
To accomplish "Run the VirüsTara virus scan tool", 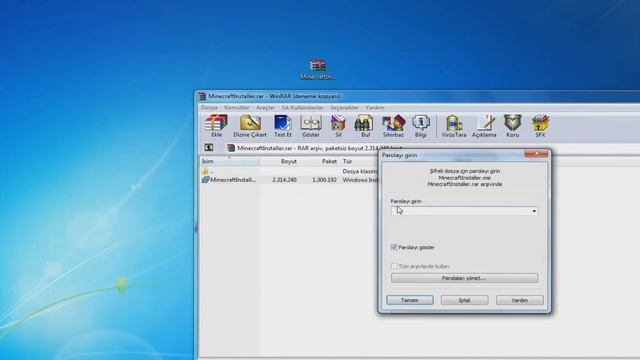I will [454, 126].
